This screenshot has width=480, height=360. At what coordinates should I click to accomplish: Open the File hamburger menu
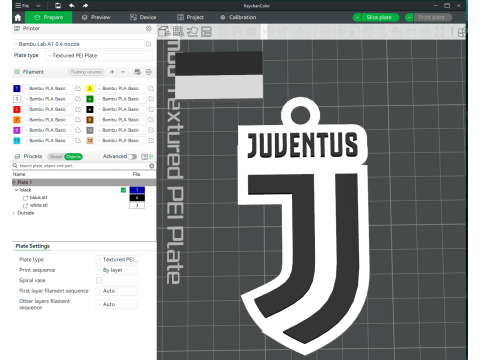pyautogui.click(x=22, y=5)
